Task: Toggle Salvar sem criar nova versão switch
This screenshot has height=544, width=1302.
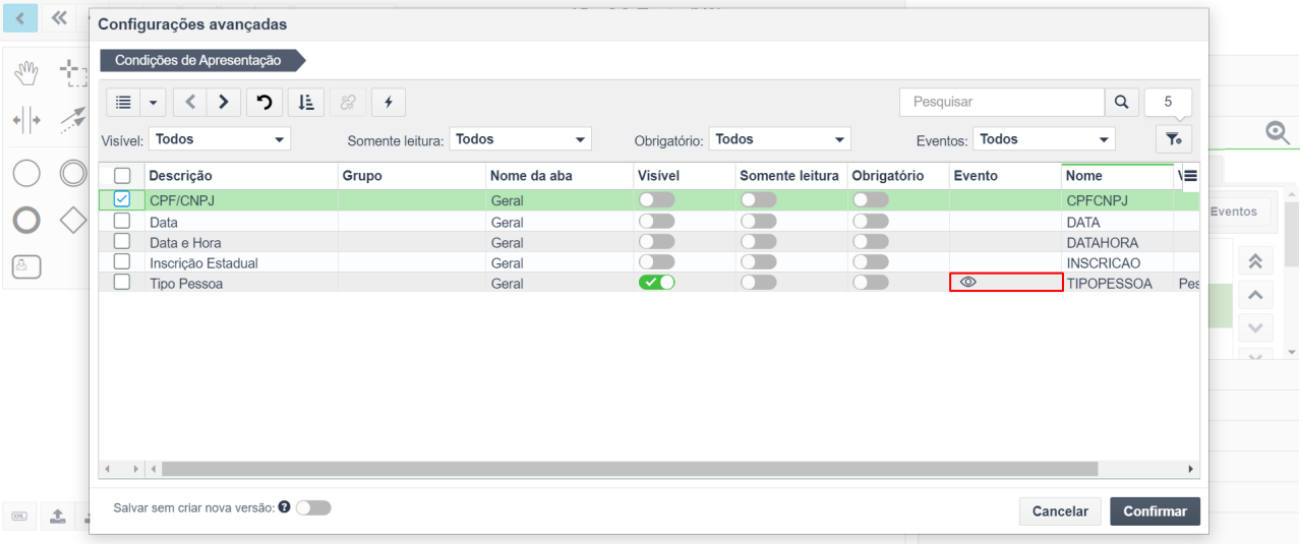Action: (x=313, y=508)
